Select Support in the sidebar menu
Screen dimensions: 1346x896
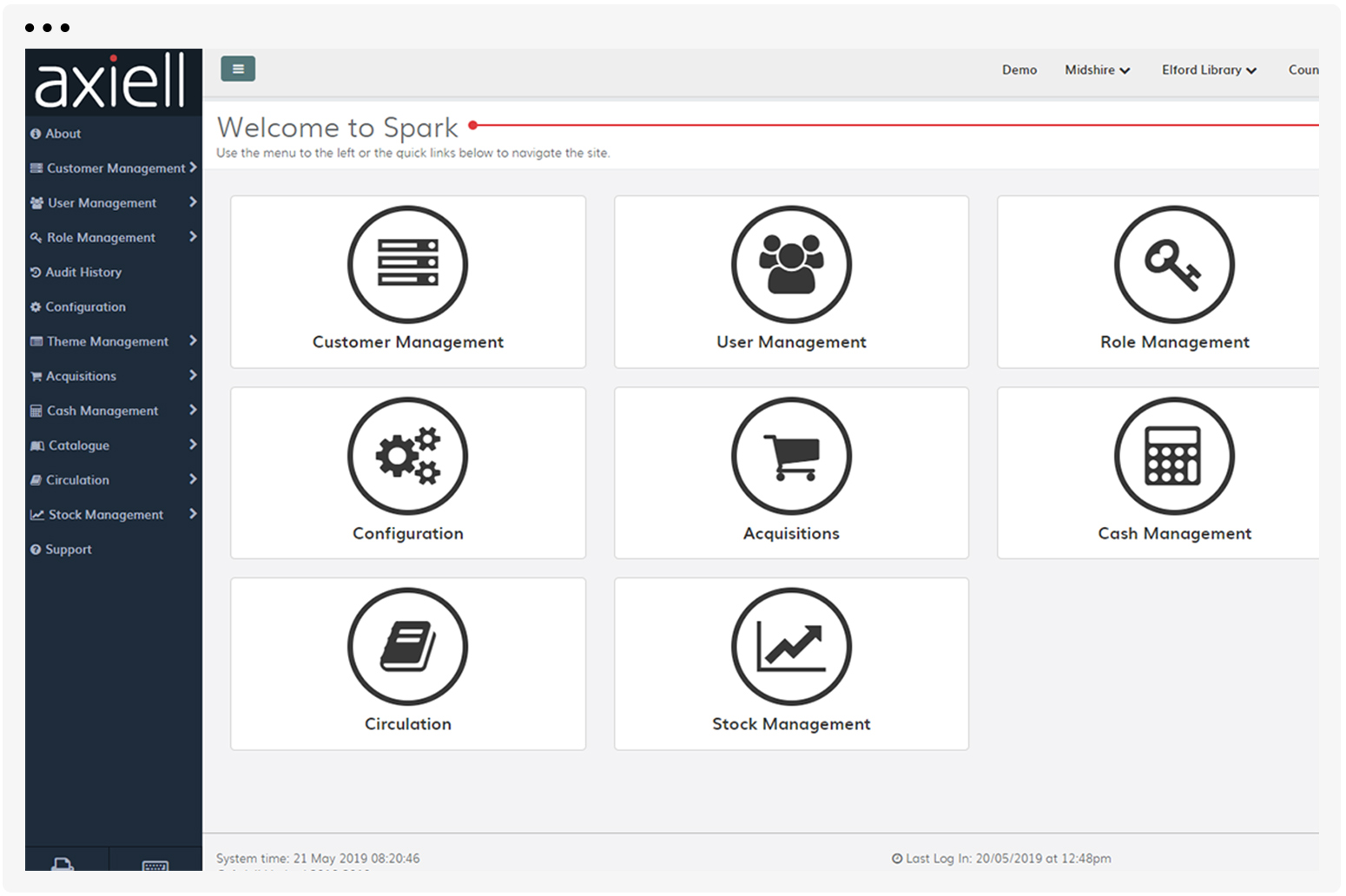click(x=68, y=550)
